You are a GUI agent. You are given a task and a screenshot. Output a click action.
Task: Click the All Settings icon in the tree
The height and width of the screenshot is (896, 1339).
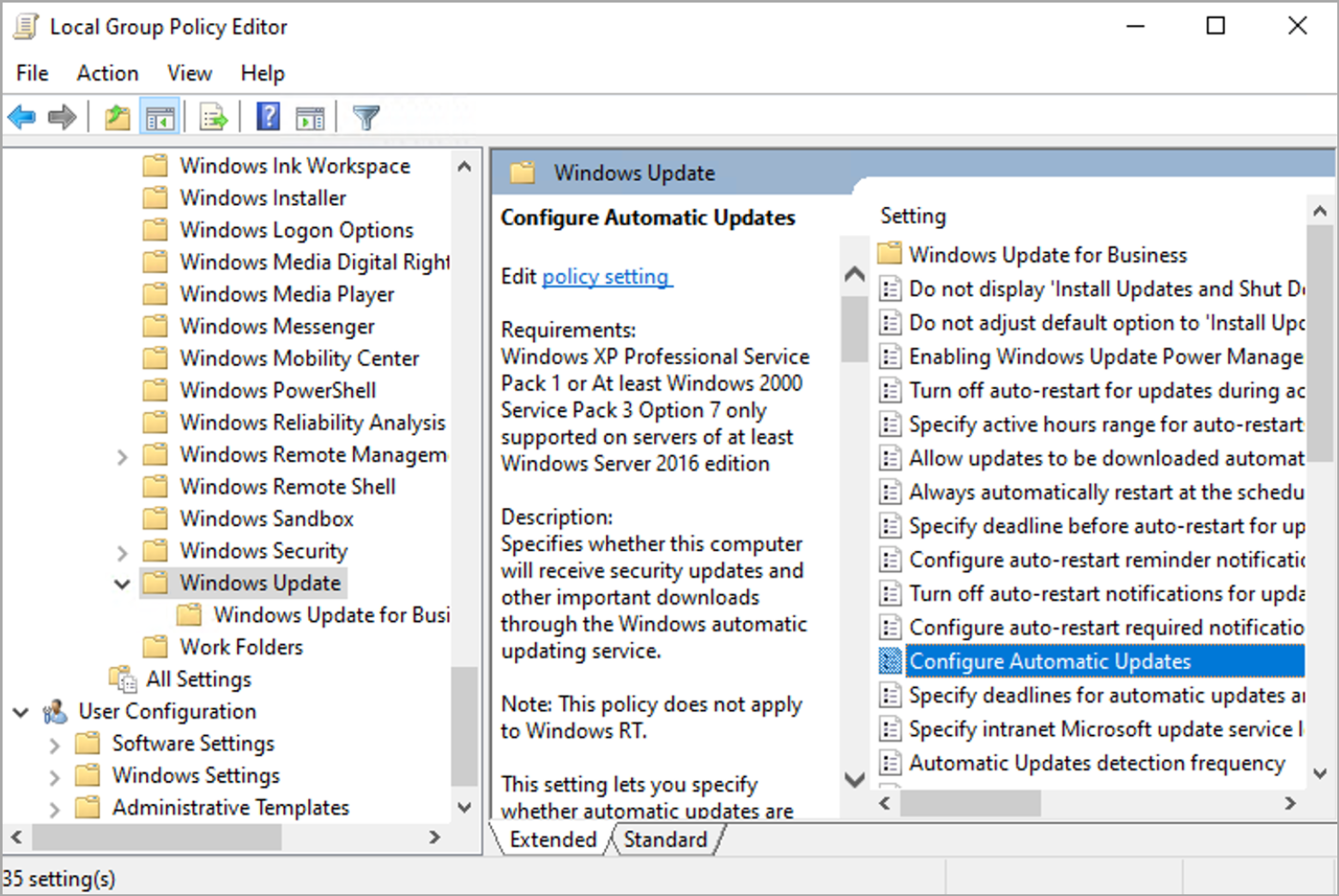coord(123,679)
